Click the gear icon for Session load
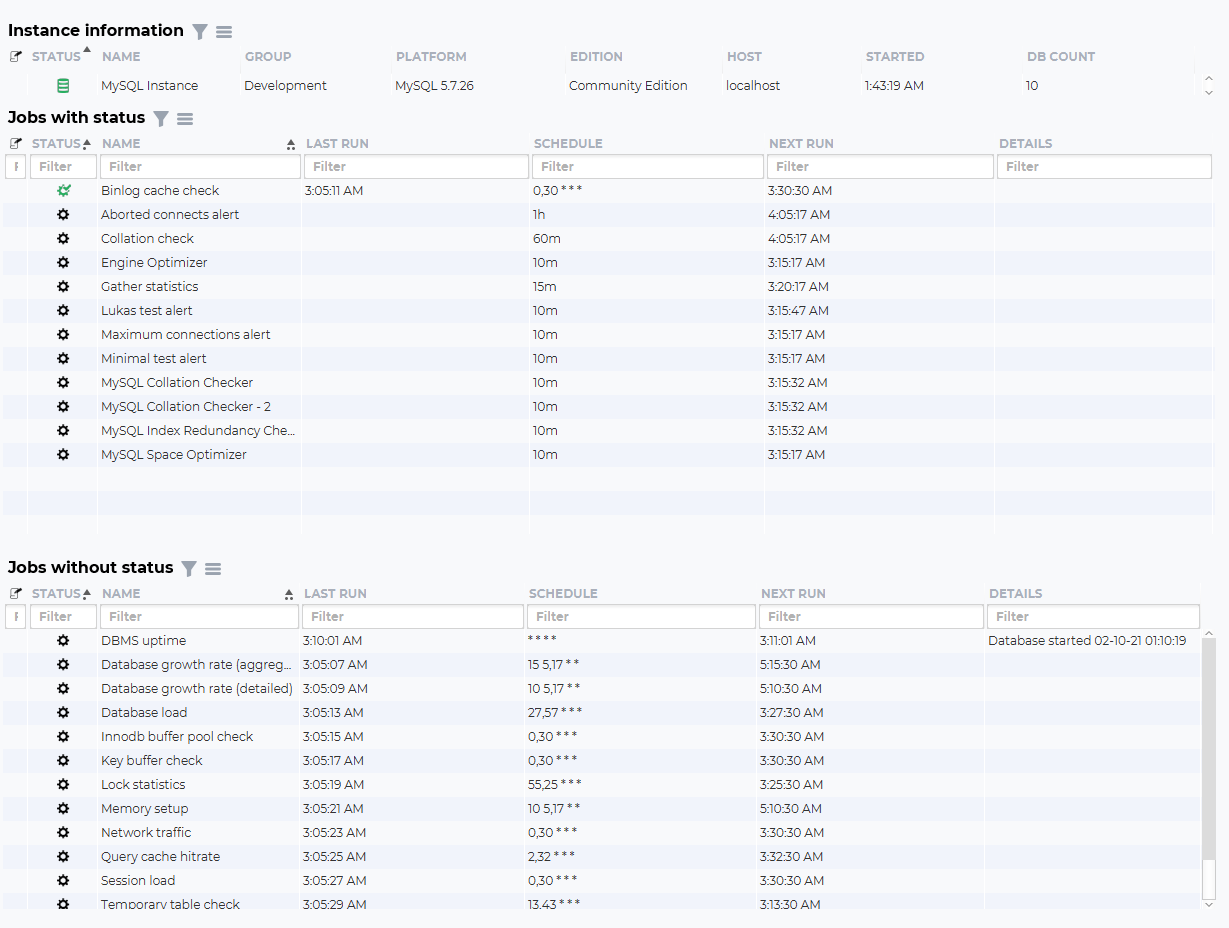The image size is (1229, 928). pyautogui.click(x=63, y=880)
